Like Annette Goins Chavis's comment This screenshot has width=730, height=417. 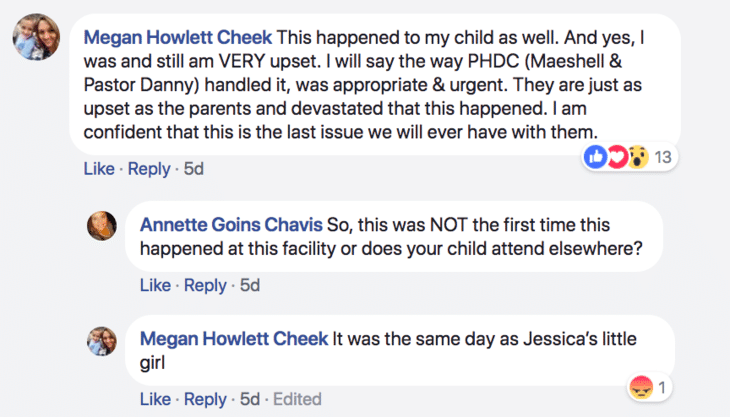click(x=155, y=285)
